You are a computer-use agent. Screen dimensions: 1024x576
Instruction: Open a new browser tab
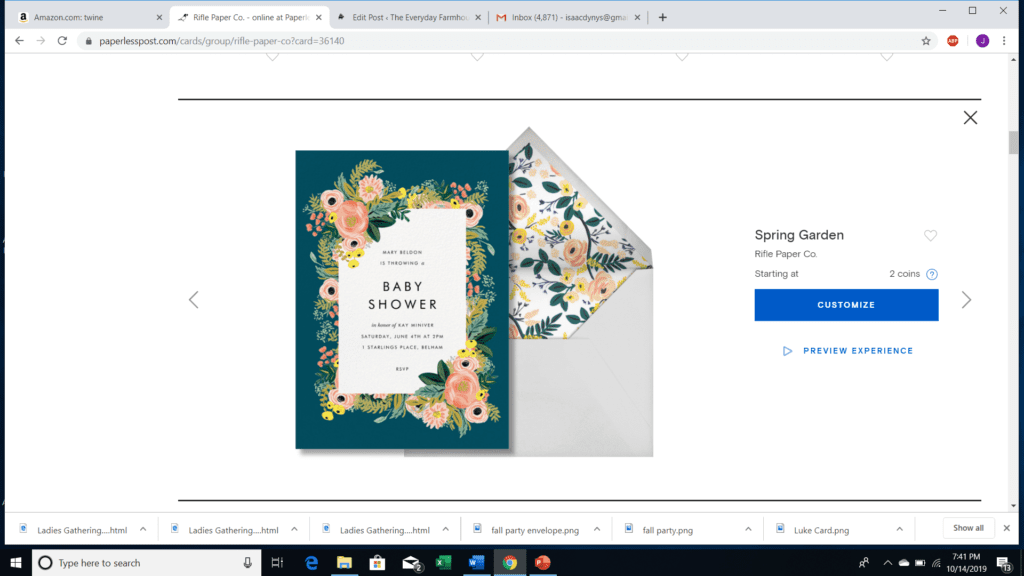pos(662,18)
